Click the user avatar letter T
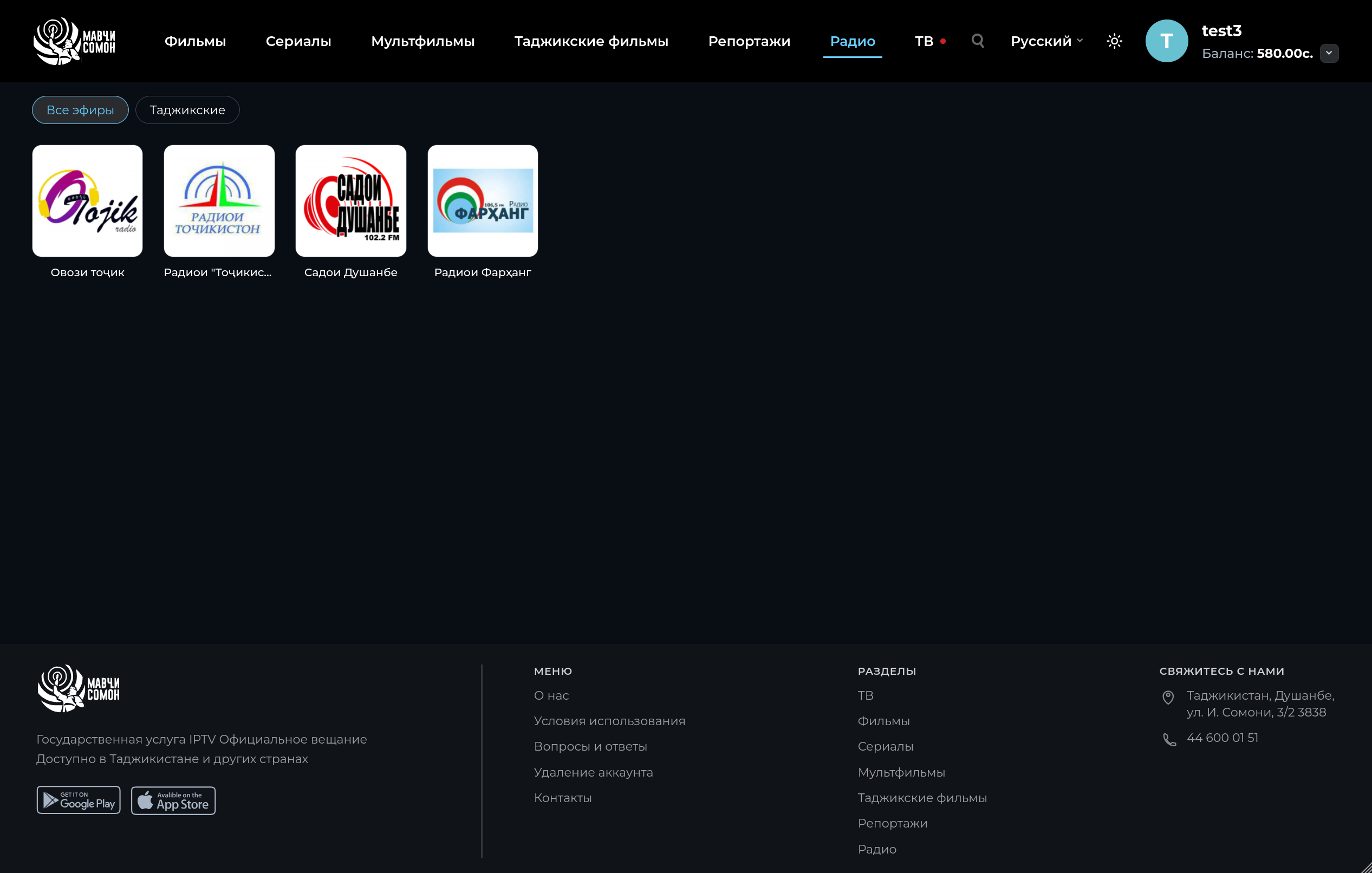Viewport: 1372px width, 873px height. 1166,41
